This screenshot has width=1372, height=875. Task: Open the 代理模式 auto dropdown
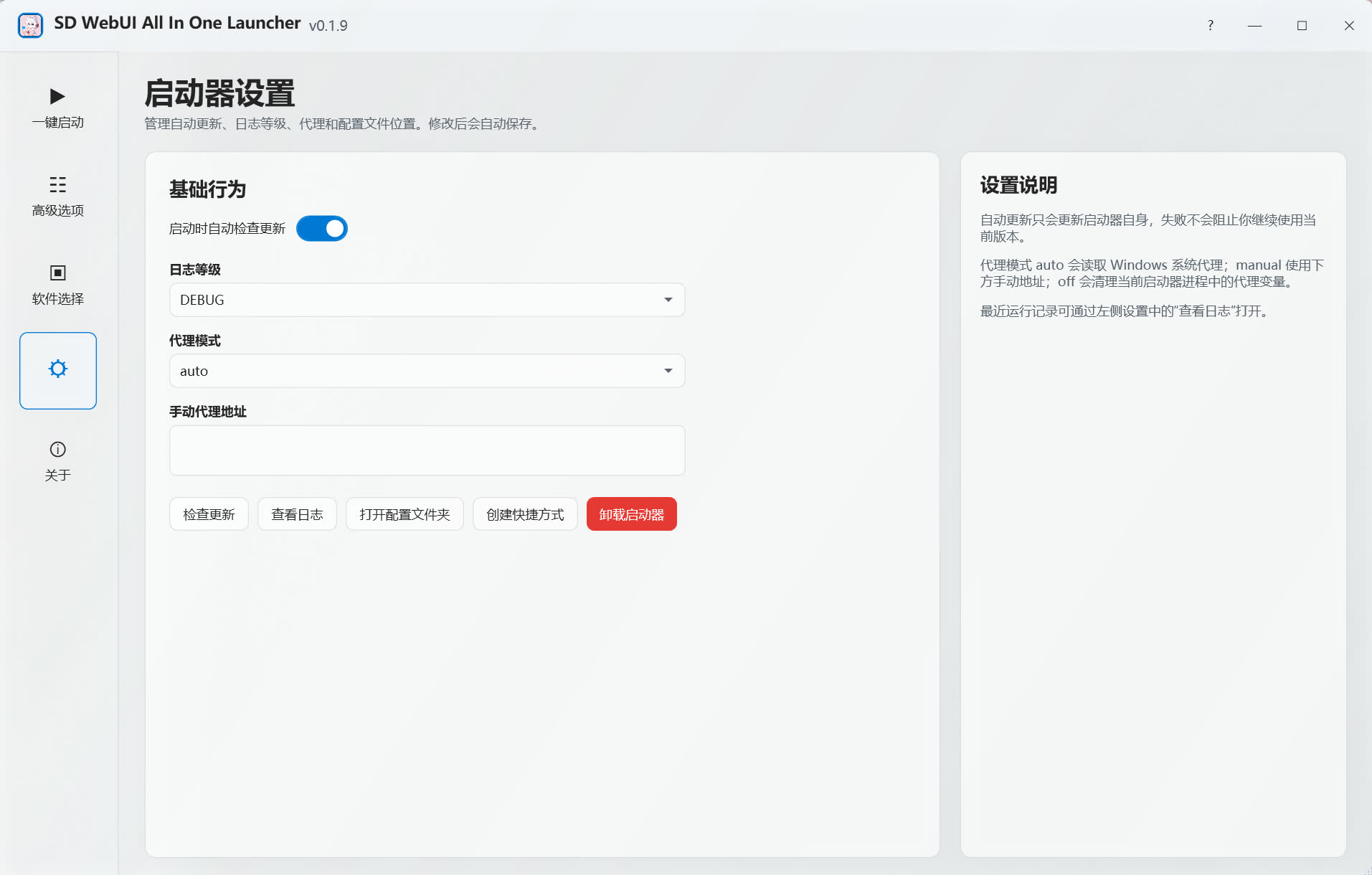coord(427,371)
